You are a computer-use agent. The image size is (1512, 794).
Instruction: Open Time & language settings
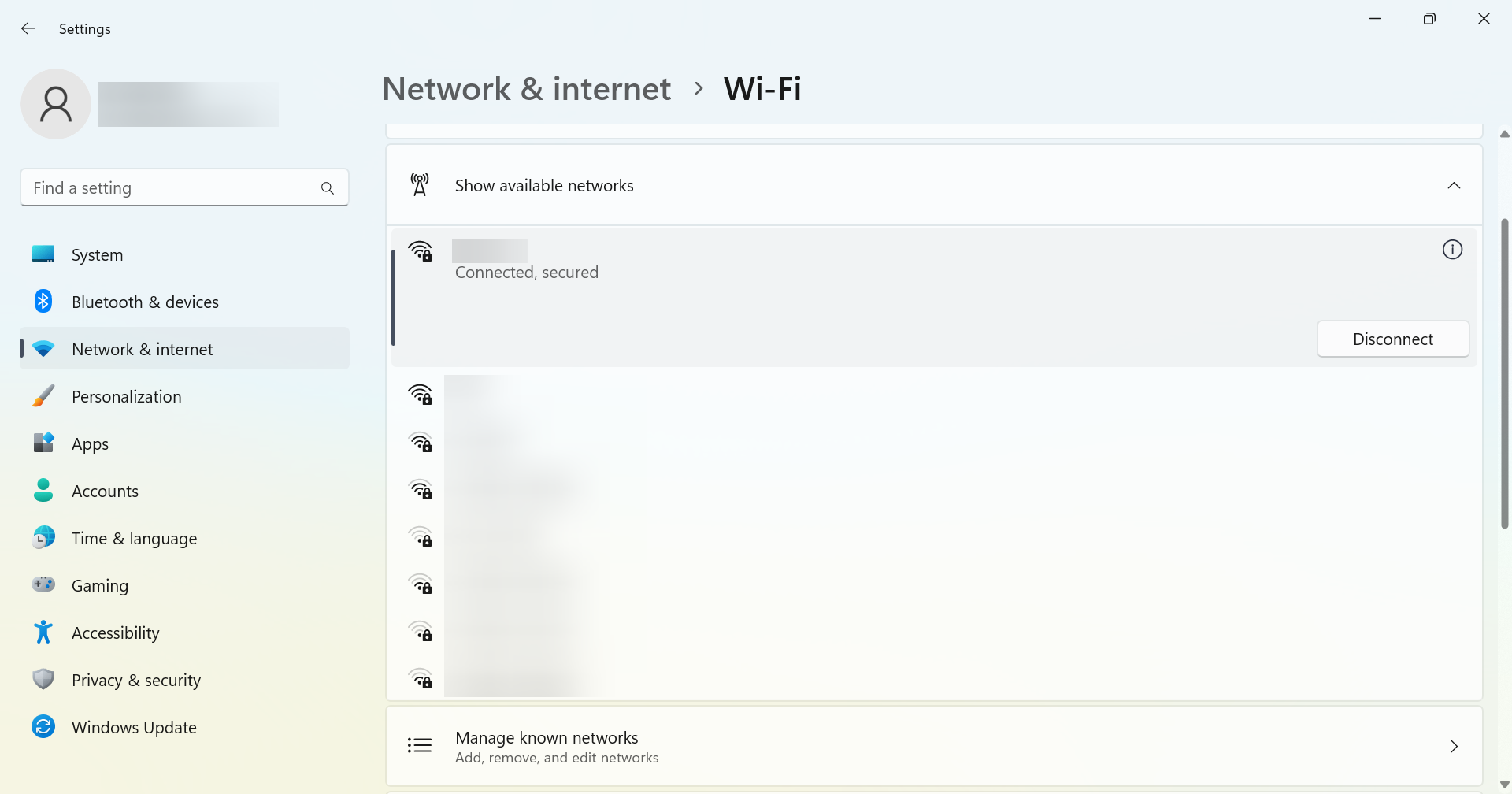coord(134,539)
